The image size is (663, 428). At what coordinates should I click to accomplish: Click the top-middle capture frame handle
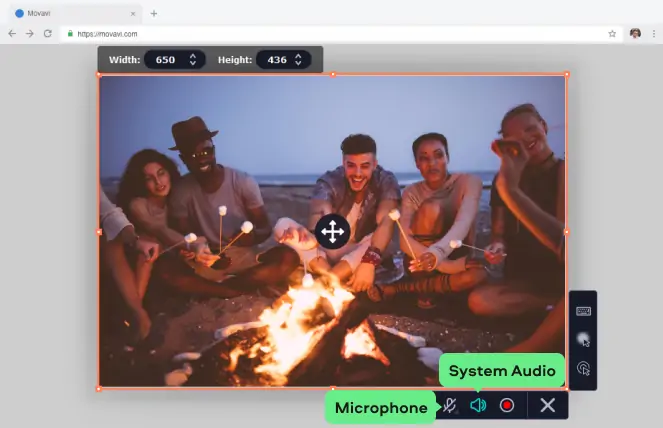(333, 74)
